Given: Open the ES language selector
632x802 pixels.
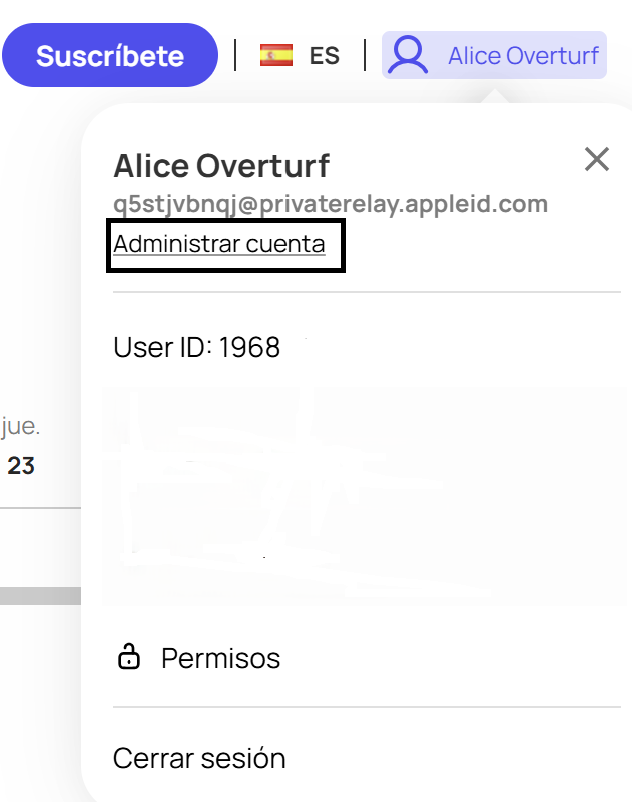Looking at the screenshot, I should [300, 55].
